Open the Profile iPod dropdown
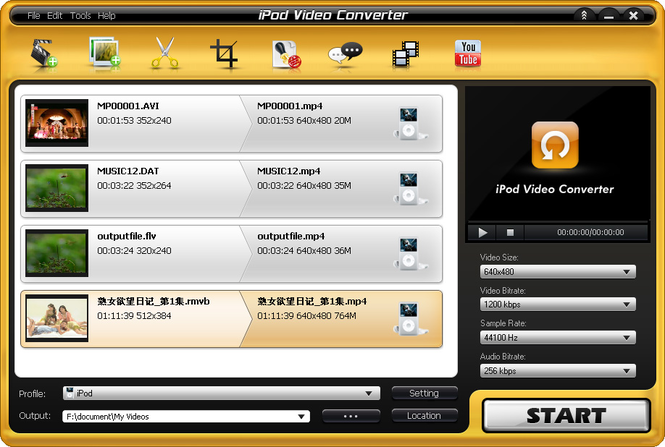The width and height of the screenshot is (665, 447). click(x=221, y=393)
